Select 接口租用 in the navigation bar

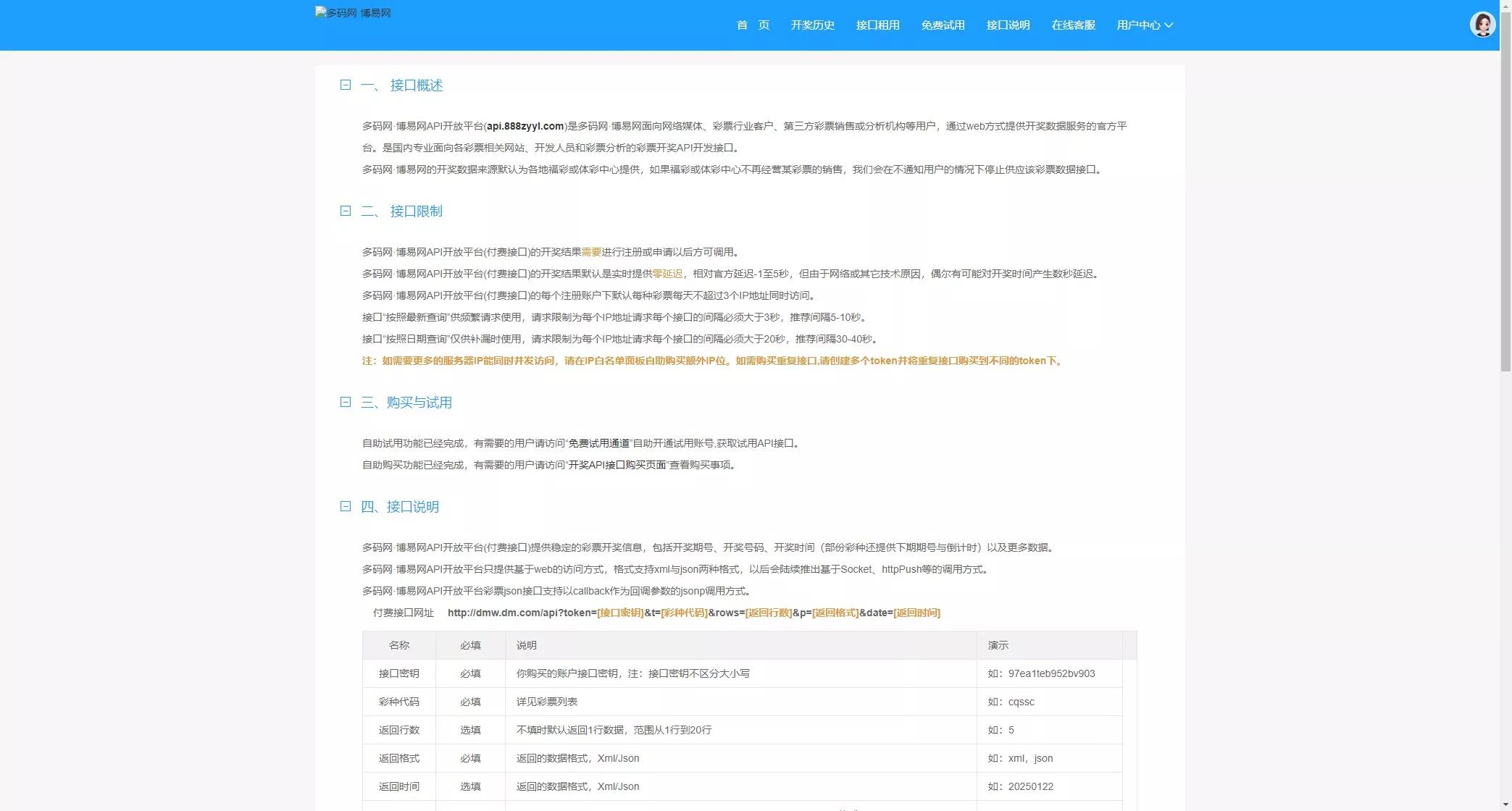[877, 25]
